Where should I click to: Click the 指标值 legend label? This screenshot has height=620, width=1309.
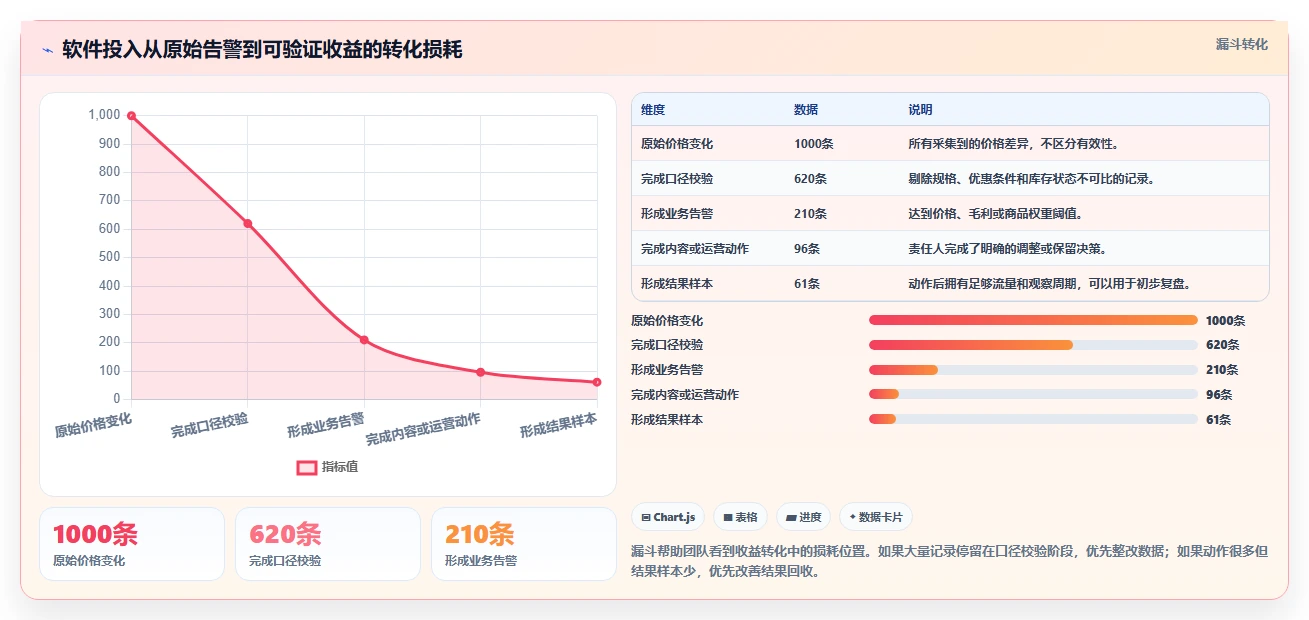pyautogui.click(x=340, y=467)
